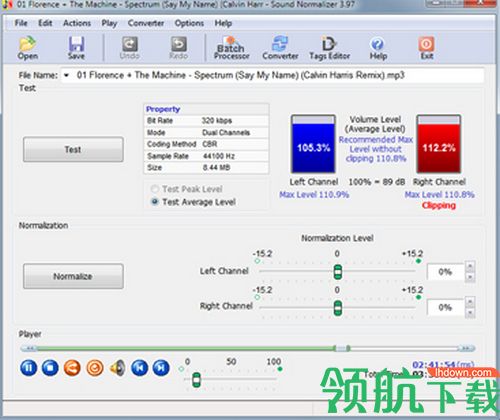Select the Test Average Level radio button

coord(154,202)
